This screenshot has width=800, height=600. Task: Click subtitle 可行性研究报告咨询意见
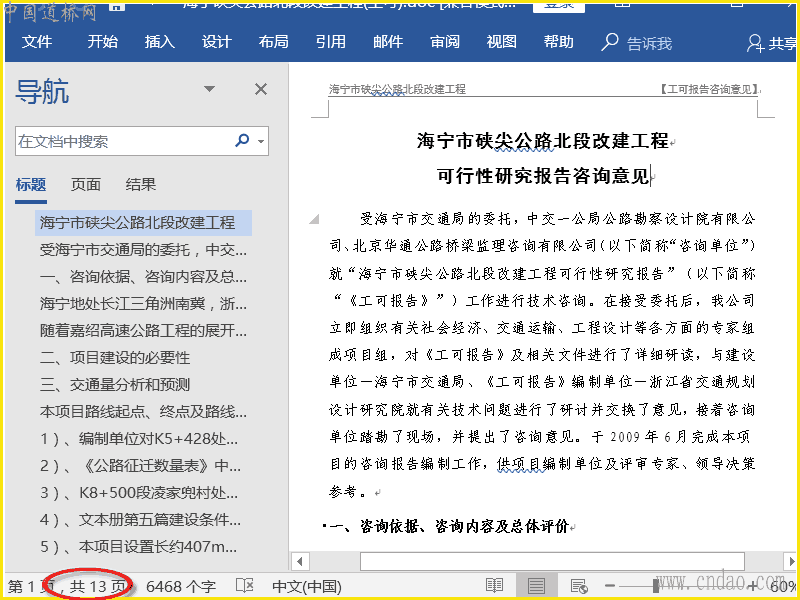pos(543,176)
